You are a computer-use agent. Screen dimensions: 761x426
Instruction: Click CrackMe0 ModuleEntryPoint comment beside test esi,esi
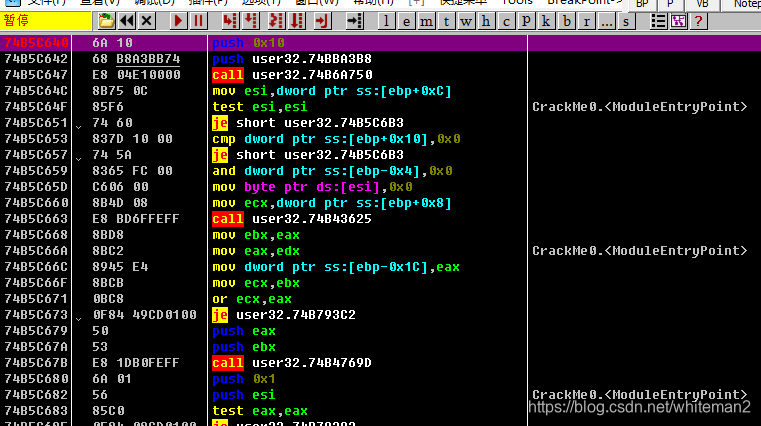click(640, 107)
